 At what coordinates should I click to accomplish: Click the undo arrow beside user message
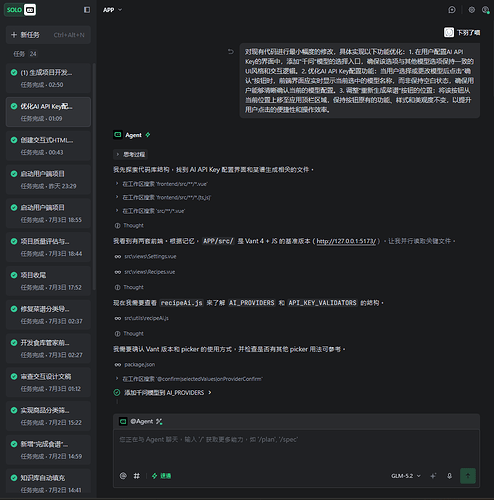click(x=231, y=52)
